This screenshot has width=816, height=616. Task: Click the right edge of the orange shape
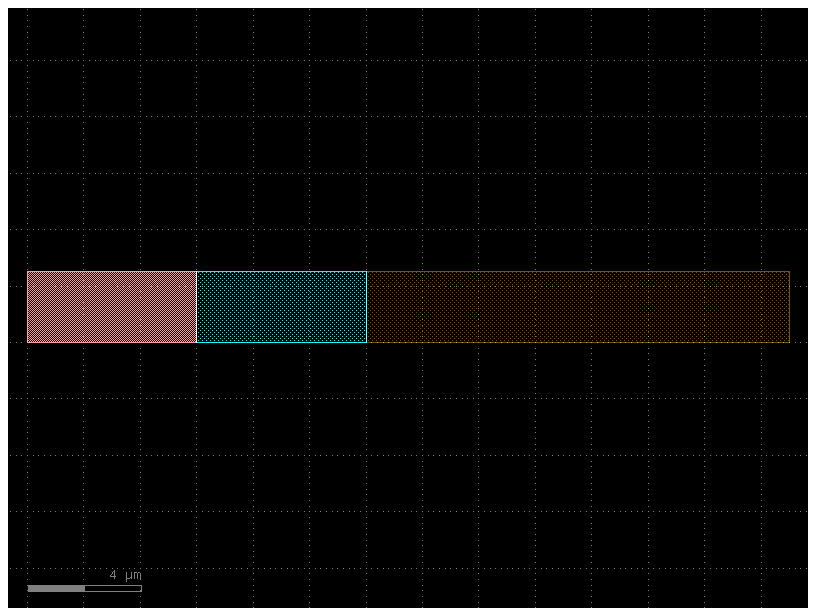789,305
